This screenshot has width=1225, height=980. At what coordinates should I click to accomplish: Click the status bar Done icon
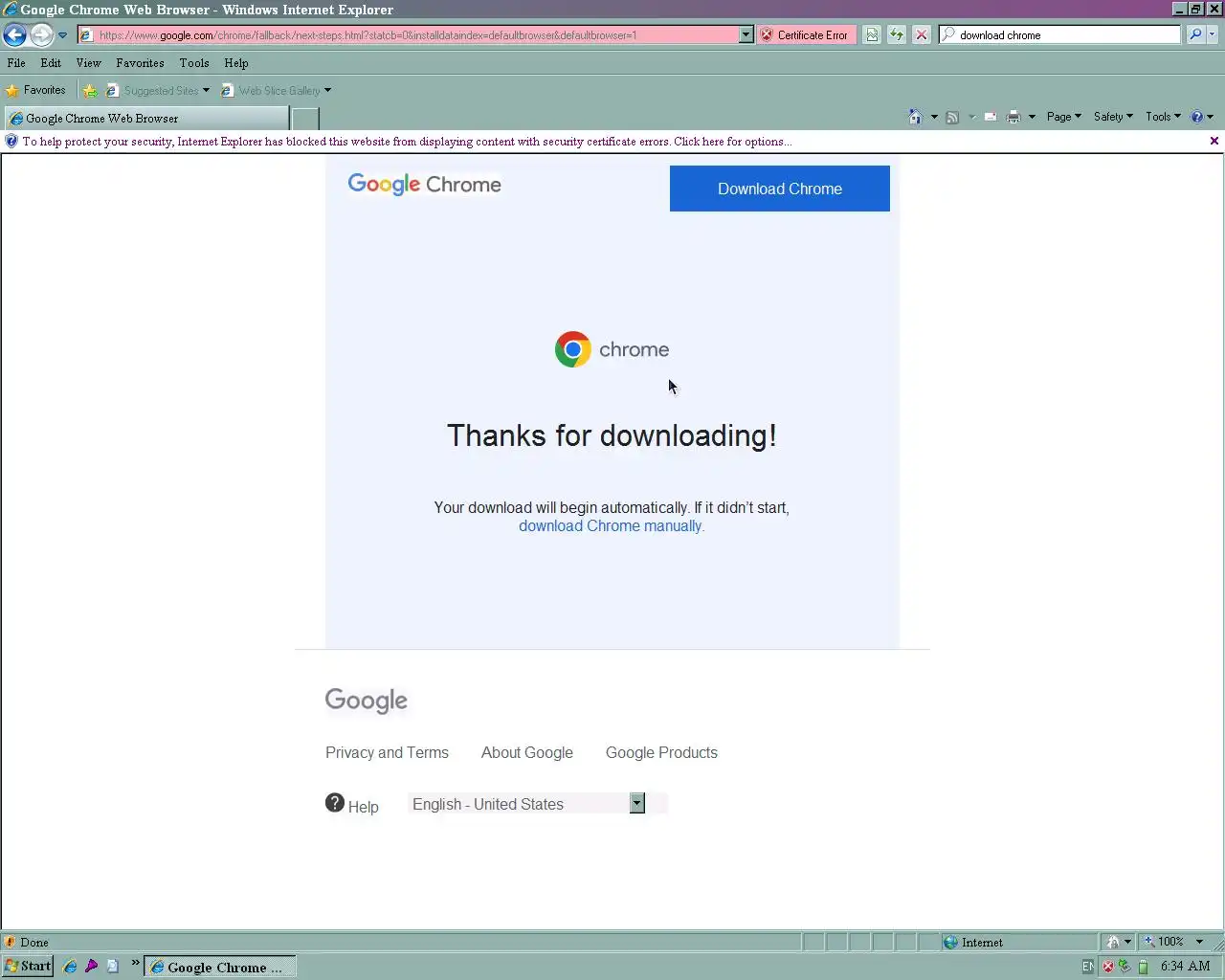pyautogui.click(x=11, y=943)
